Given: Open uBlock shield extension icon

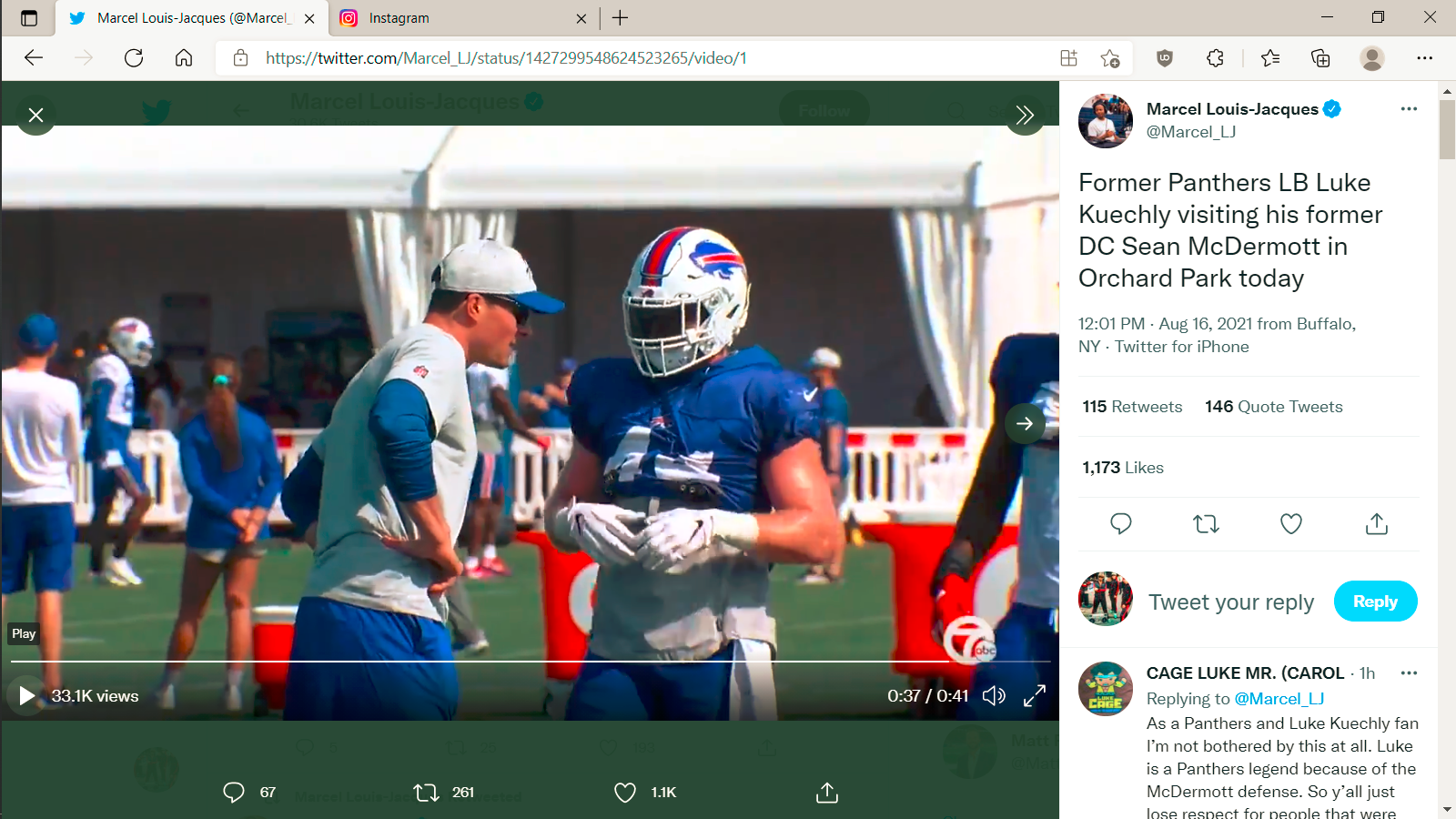Looking at the screenshot, I should [1165, 58].
